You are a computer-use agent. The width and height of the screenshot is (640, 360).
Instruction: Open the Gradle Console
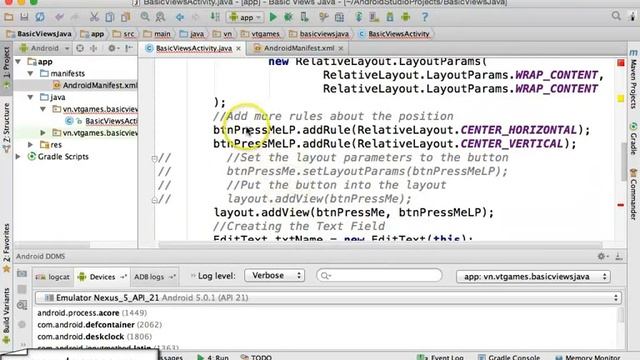click(x=509, y=357)
